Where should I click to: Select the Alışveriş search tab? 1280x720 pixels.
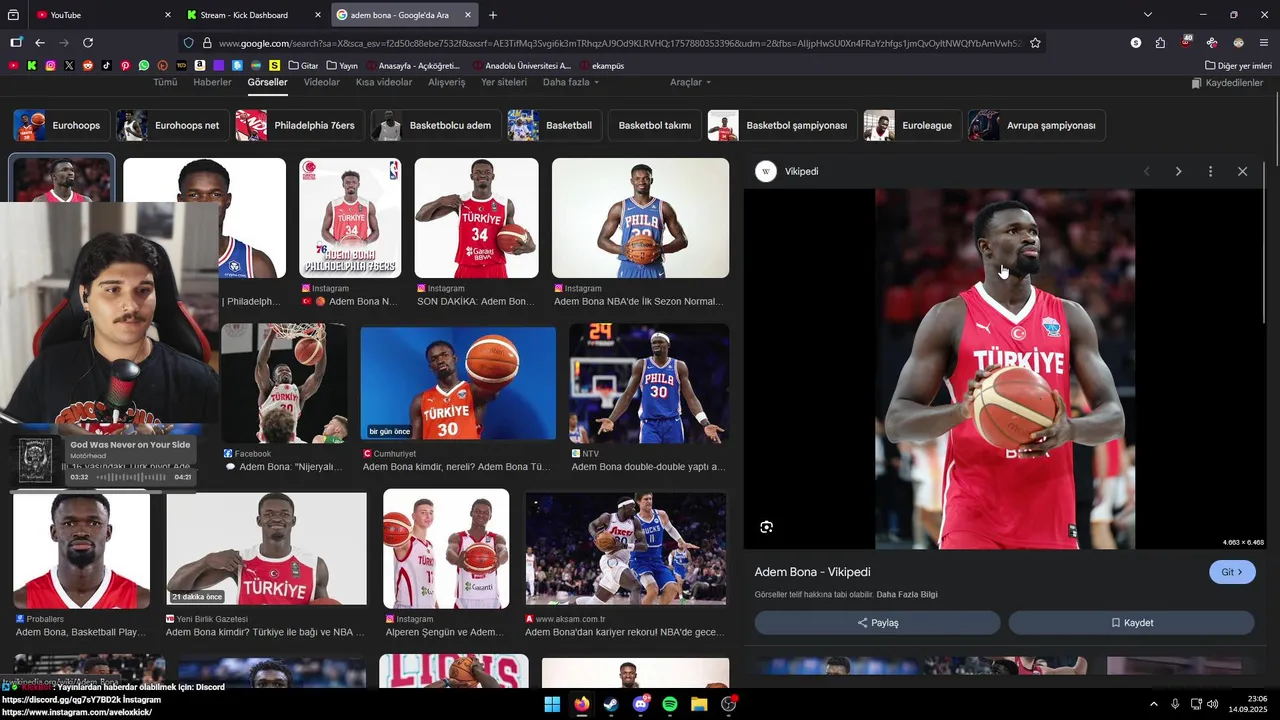click(x=447, y=82)
